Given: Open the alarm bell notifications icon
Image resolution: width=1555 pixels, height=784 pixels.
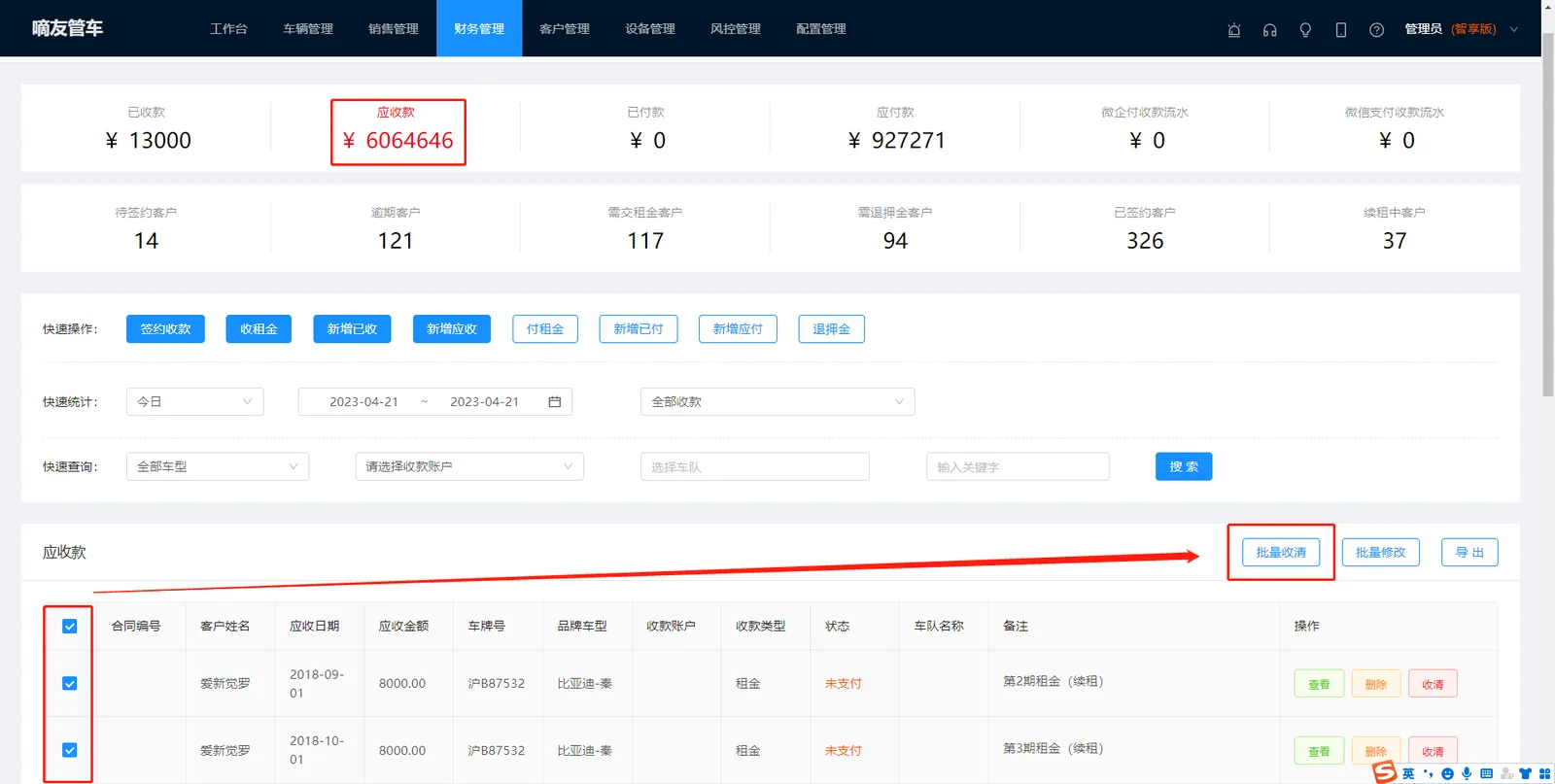Looking at the screenshot, I should (x=1234, y=29).
